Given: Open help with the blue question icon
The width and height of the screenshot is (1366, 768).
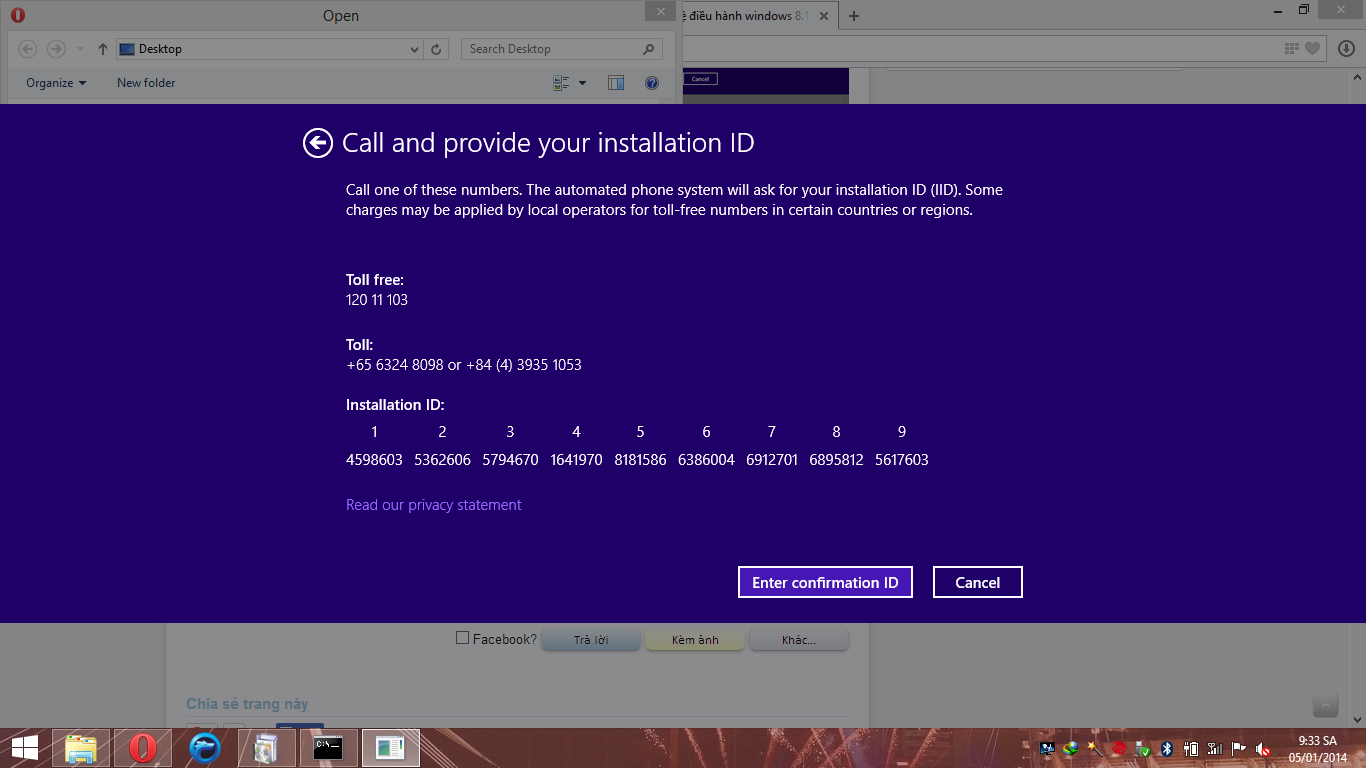Looking at the screenshot, I should click(652, 83).
